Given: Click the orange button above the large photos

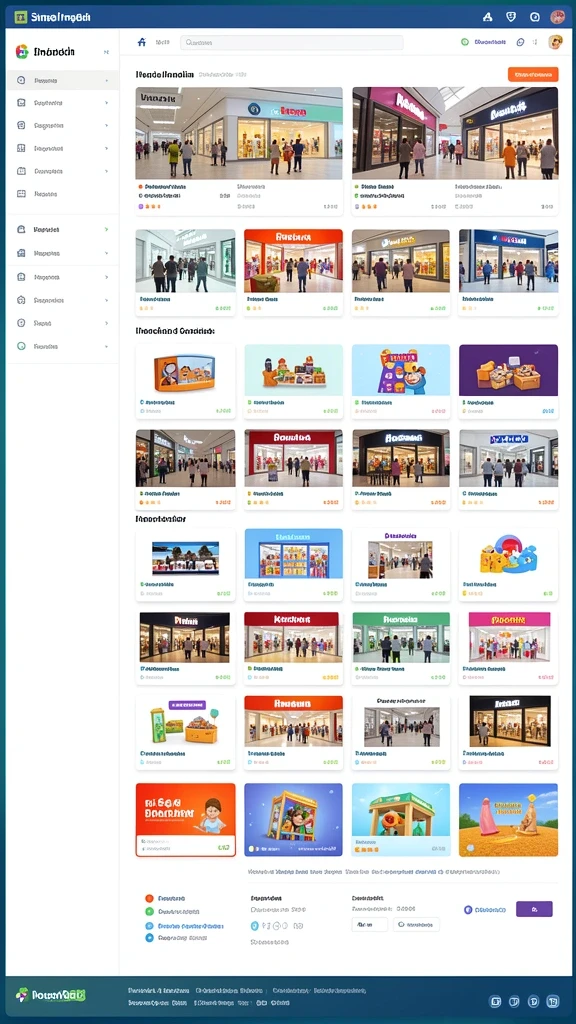Looking at the screenshot, I should [x=533, y=74].
